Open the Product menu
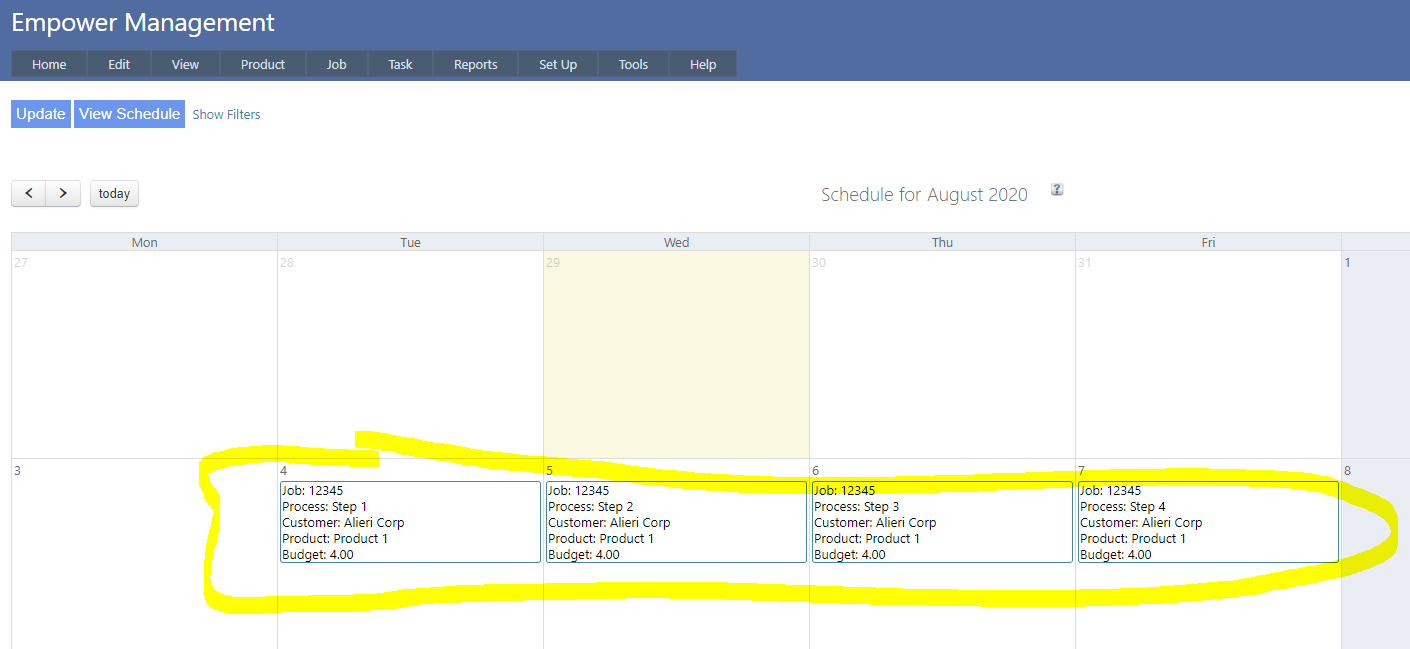 click(x=263, y=64)
